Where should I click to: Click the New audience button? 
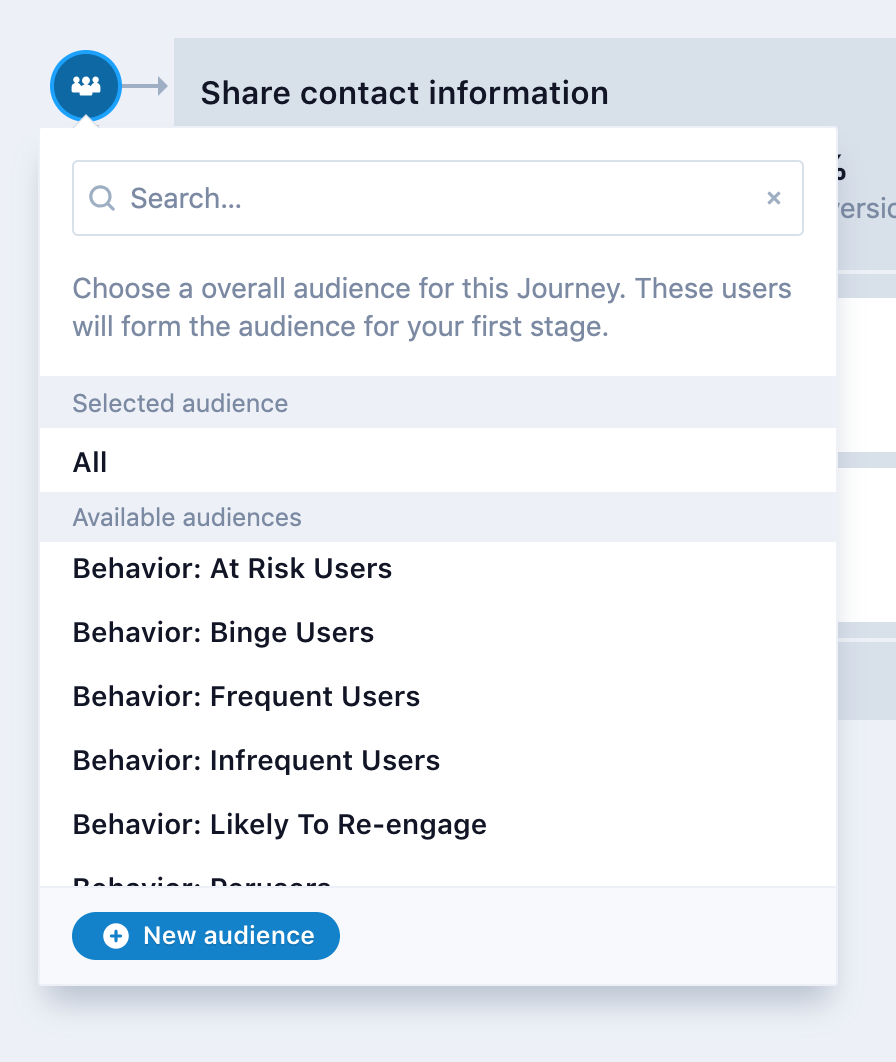[206, 935]
